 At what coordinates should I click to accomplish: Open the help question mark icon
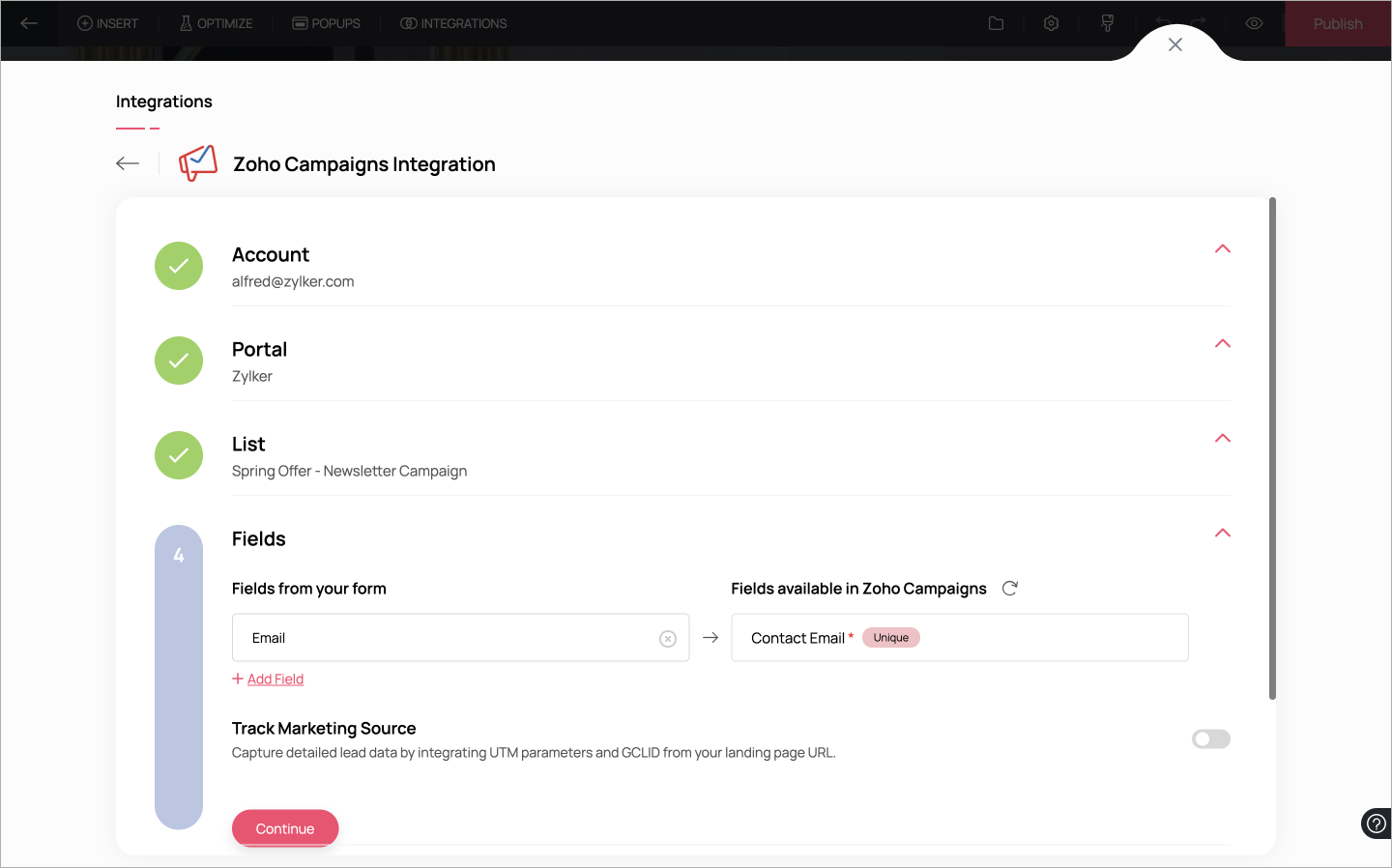pyautogui.click(x=1376, y=824)
